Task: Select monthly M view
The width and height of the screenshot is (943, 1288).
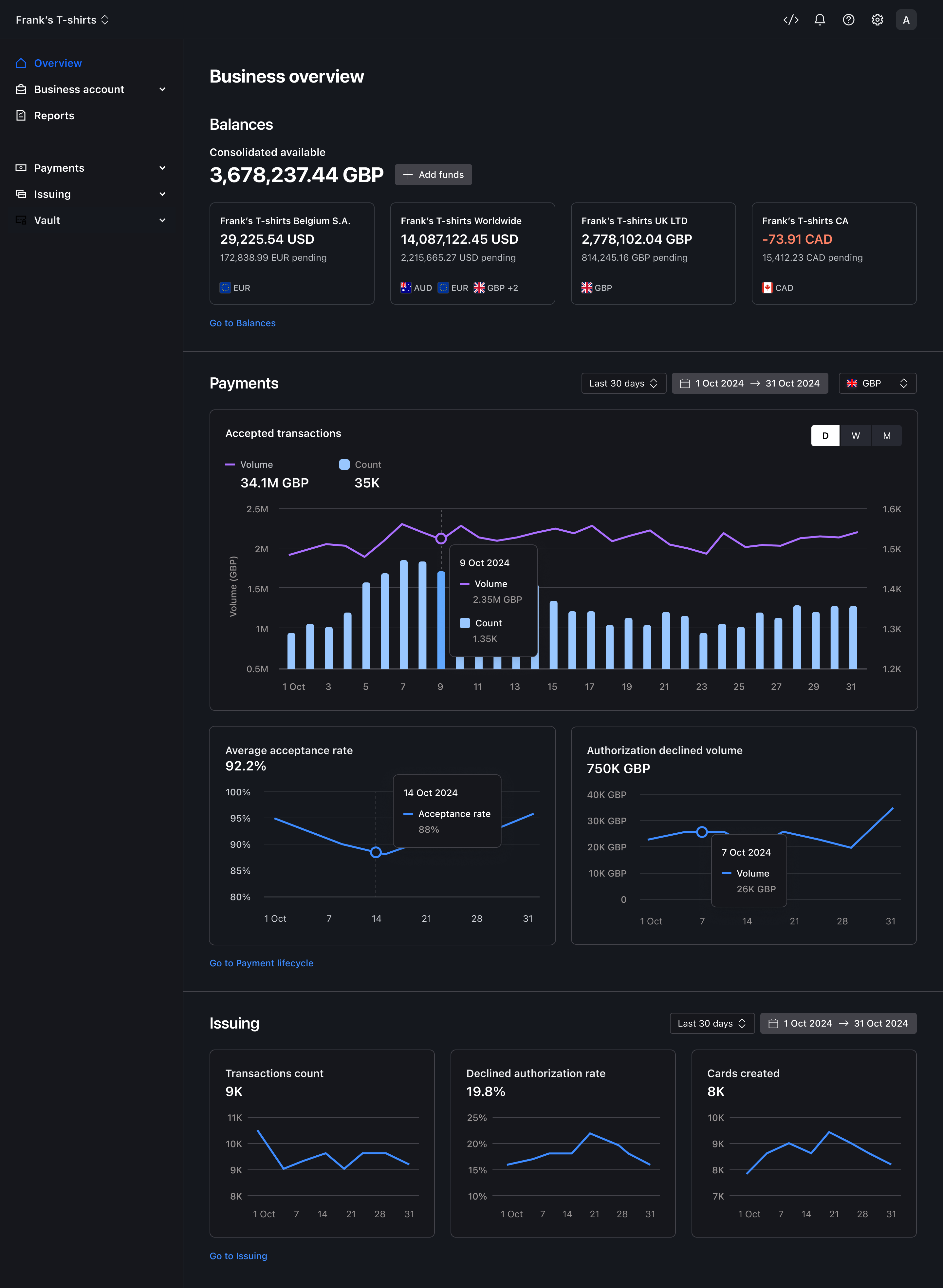Action: pyautogui.click(x=886, y=436)
